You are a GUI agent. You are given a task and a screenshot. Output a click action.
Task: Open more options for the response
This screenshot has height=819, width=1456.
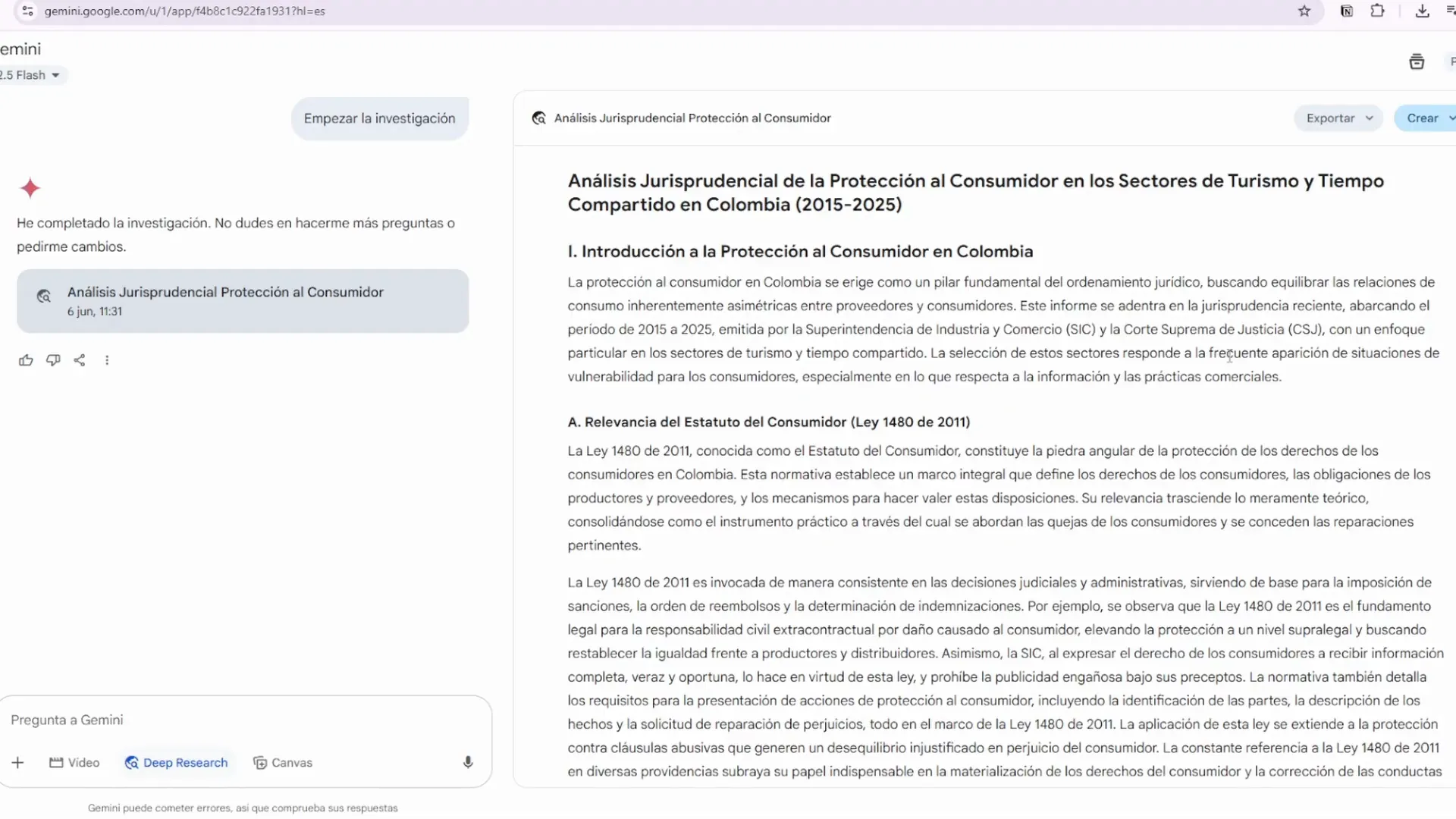(x=107, y=360)
